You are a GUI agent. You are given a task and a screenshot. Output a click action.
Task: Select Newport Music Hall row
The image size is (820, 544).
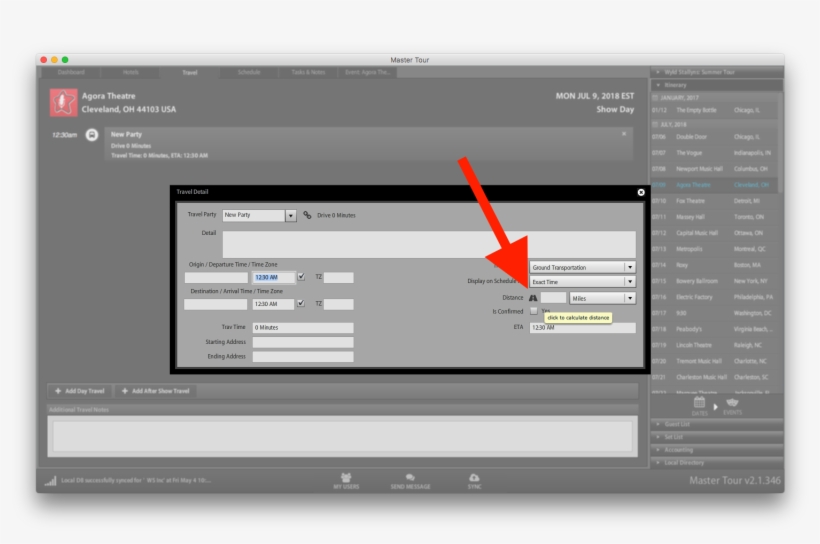pyautogui.click(x=714, y=169)
